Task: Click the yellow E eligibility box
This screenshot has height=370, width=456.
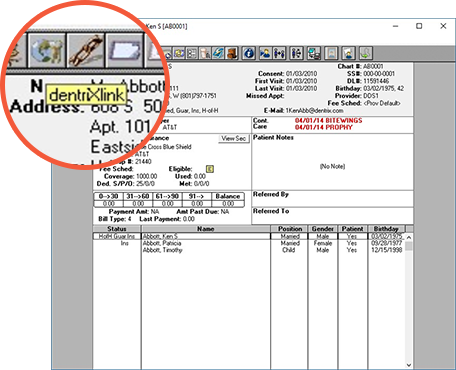Action: 210,169
